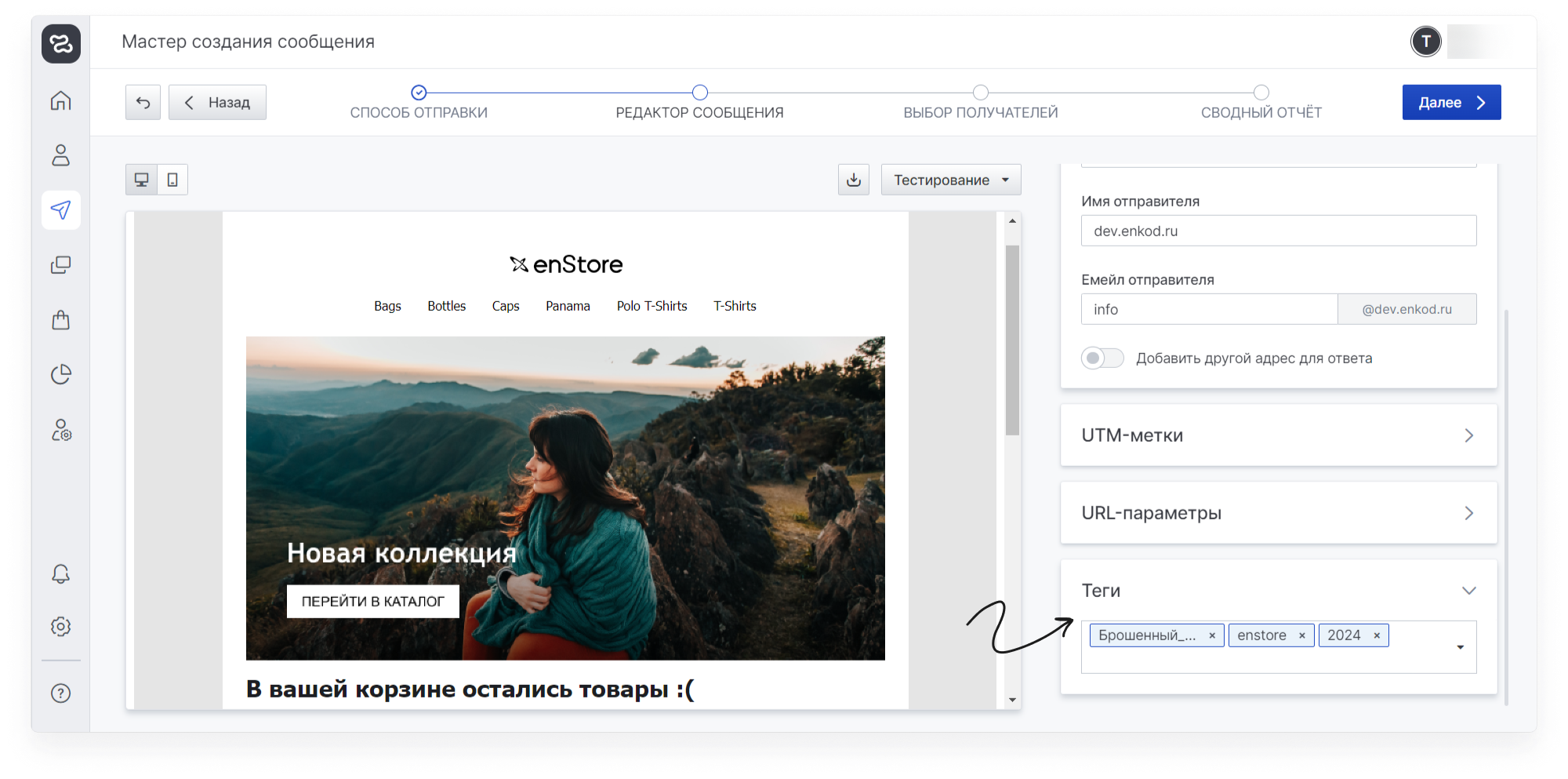The width and height of the screenshot is (1568, 779).
Task: Expand the UTM-метки section
Action: click(1279, 435)
